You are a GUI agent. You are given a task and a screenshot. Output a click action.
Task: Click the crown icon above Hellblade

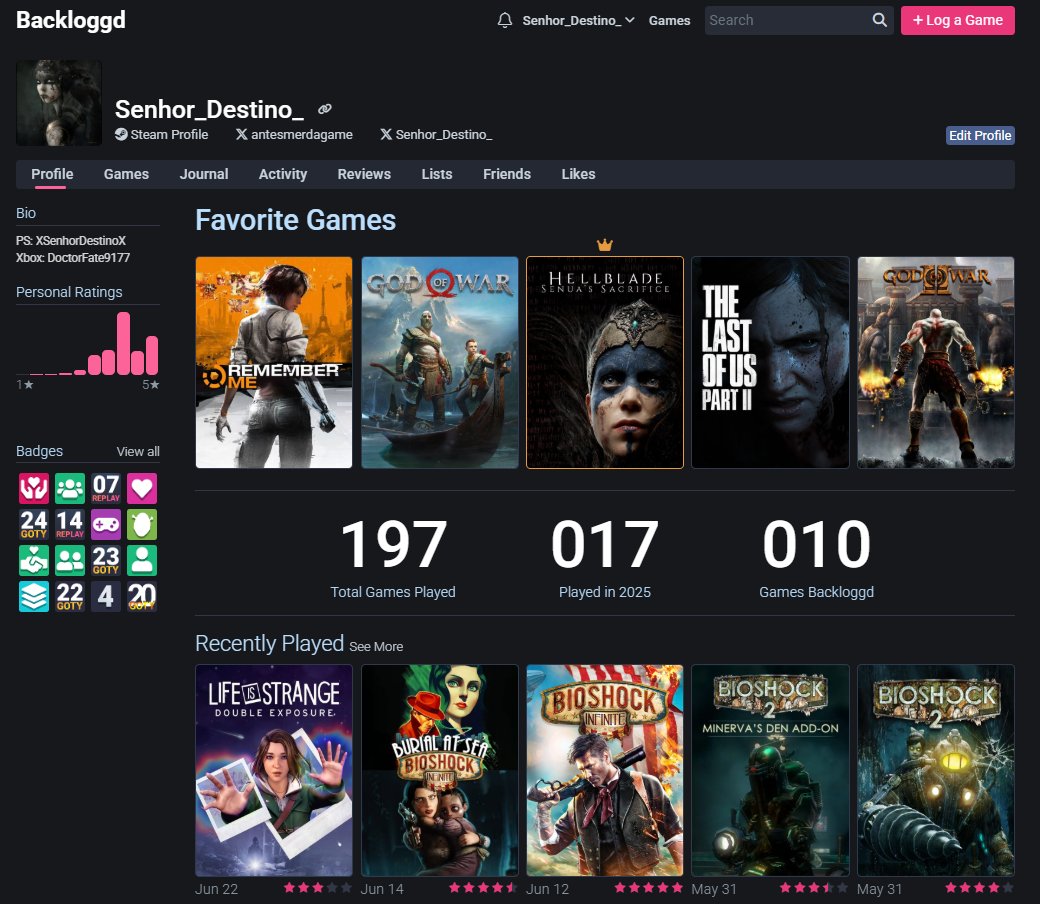point(604,245)
